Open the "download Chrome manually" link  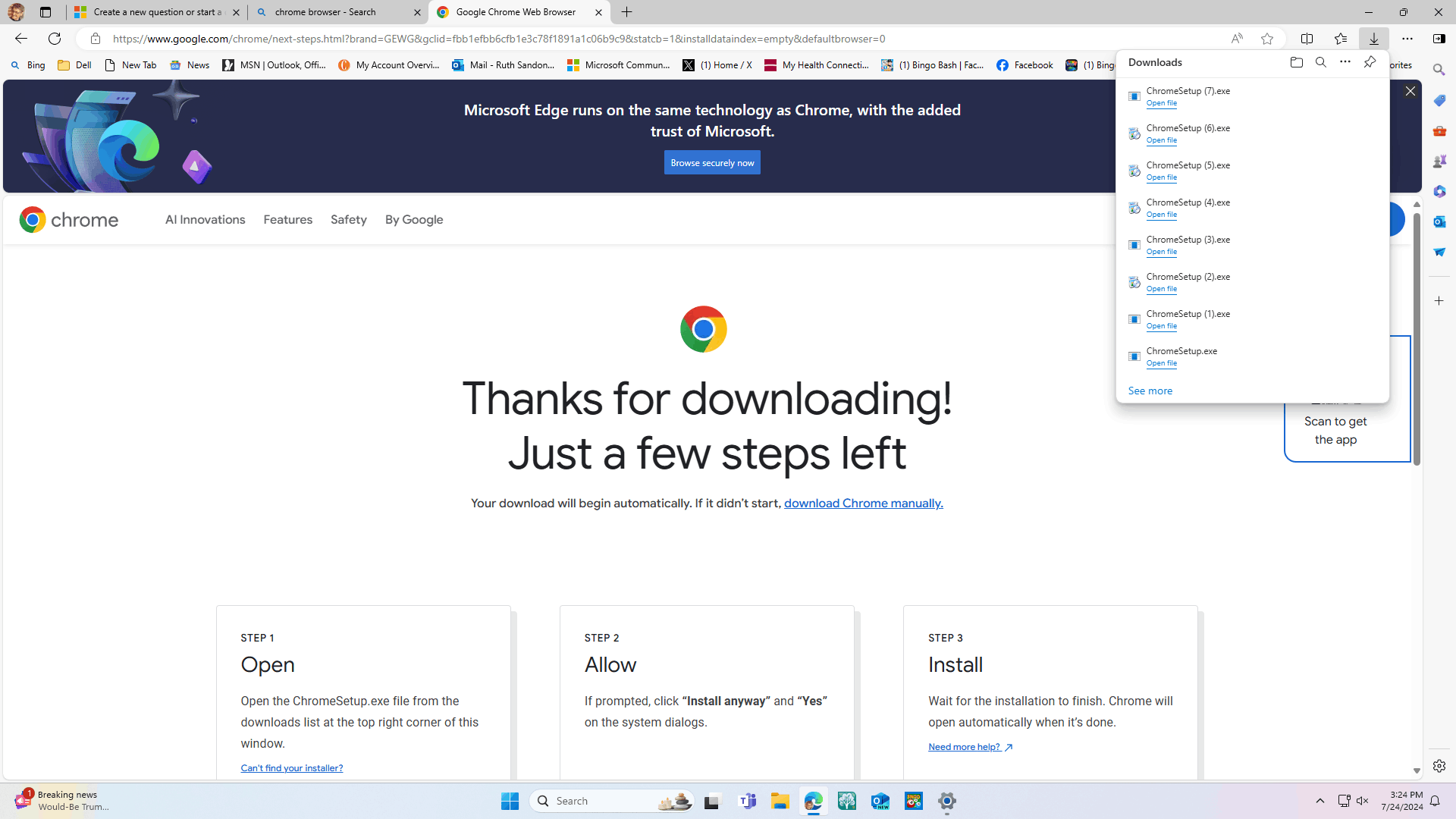[x=863, y=503]
